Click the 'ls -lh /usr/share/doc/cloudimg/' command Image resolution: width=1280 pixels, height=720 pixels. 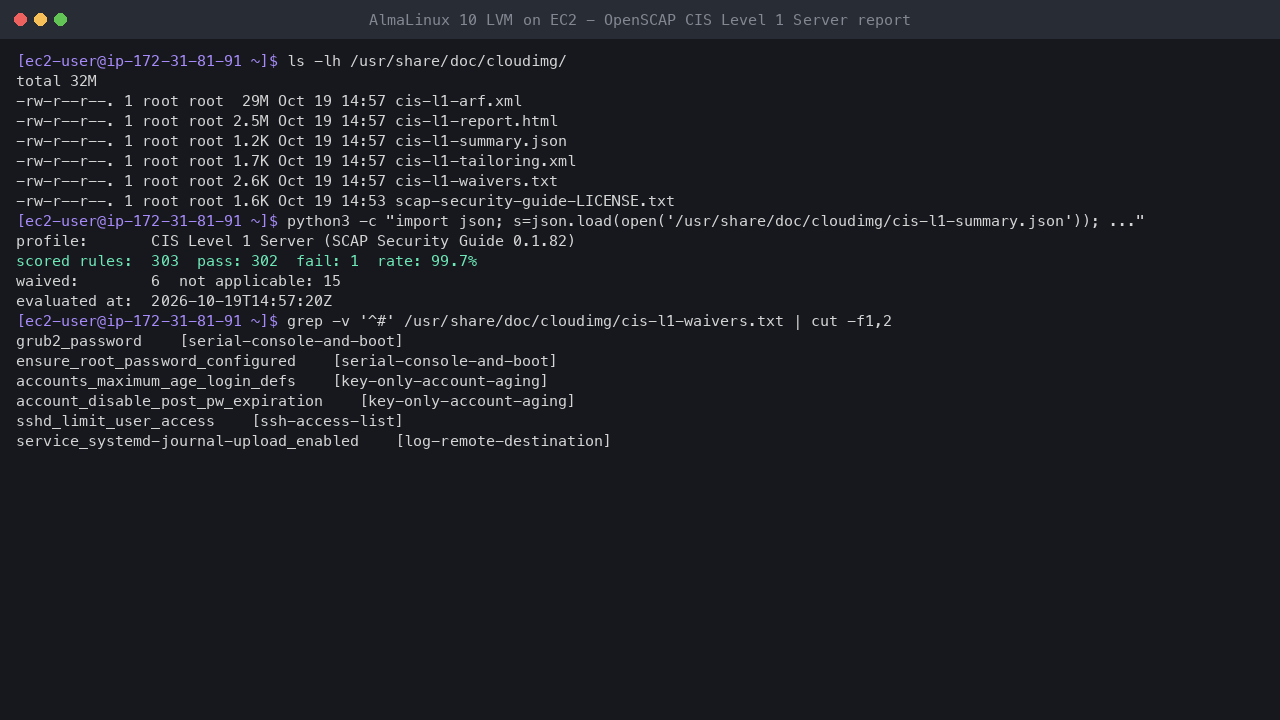click(427, 61)
